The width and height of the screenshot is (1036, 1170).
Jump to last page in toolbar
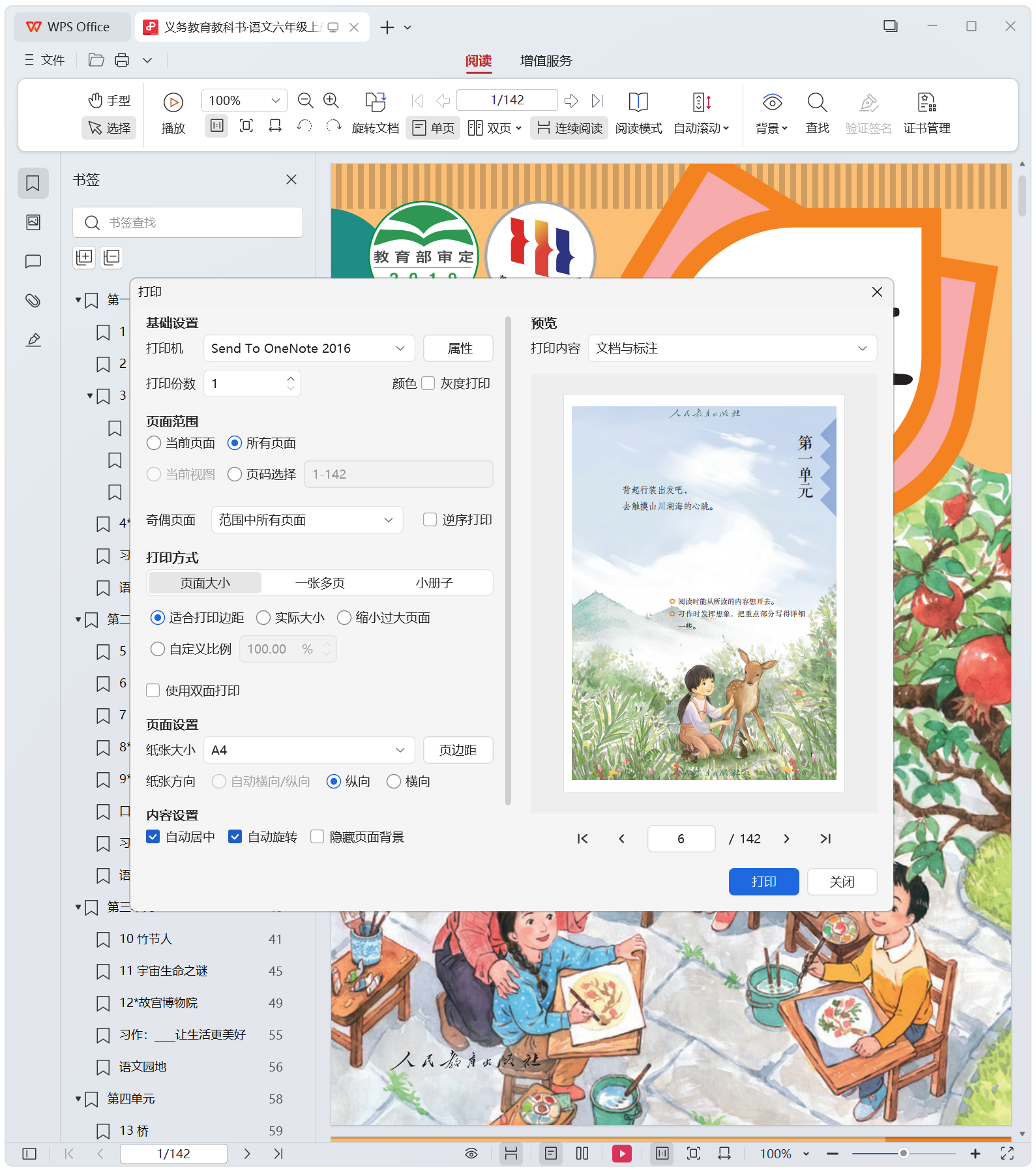[597, 100]
